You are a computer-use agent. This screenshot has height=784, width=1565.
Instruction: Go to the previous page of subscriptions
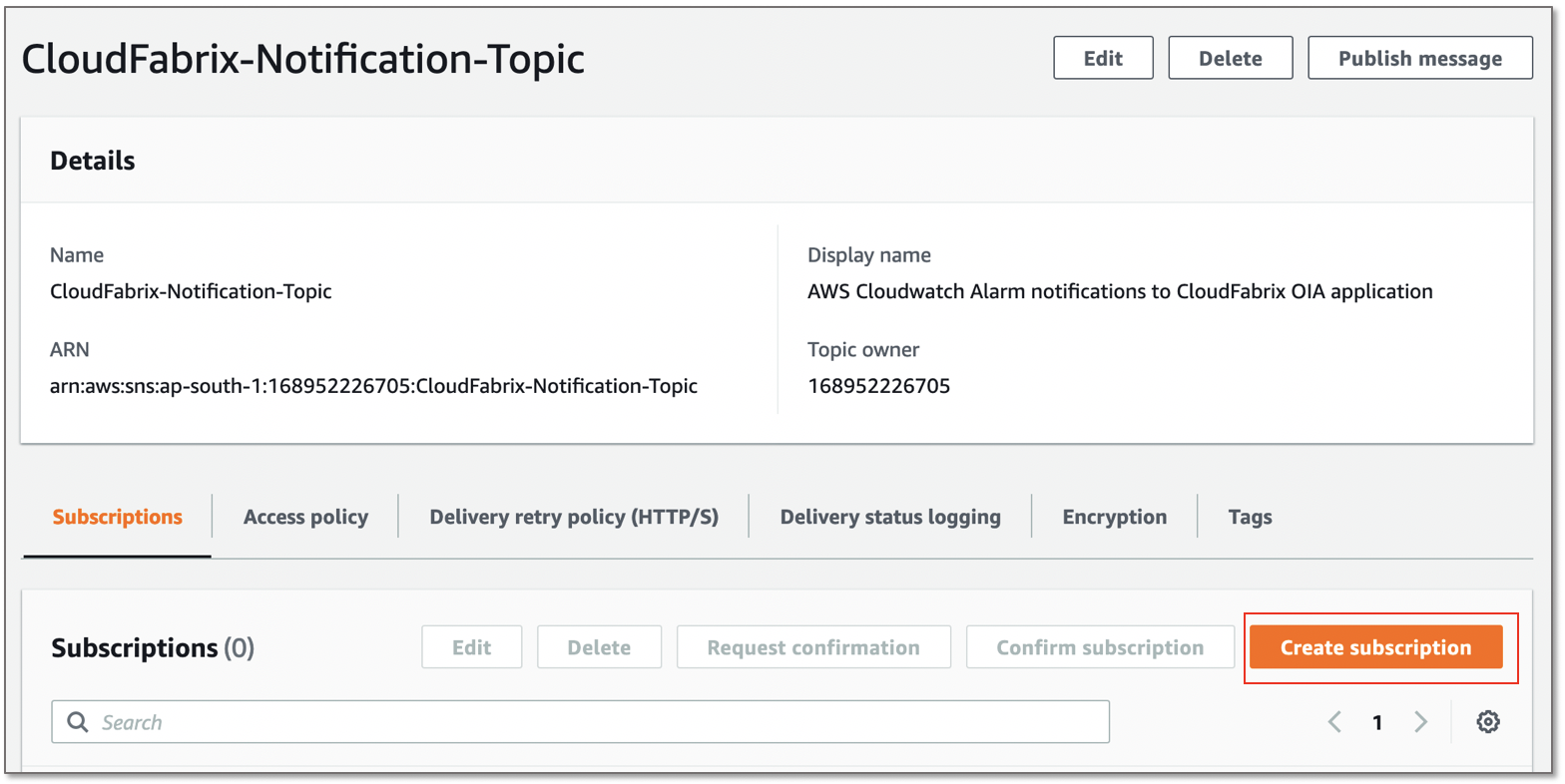[x=1334, y=722]
